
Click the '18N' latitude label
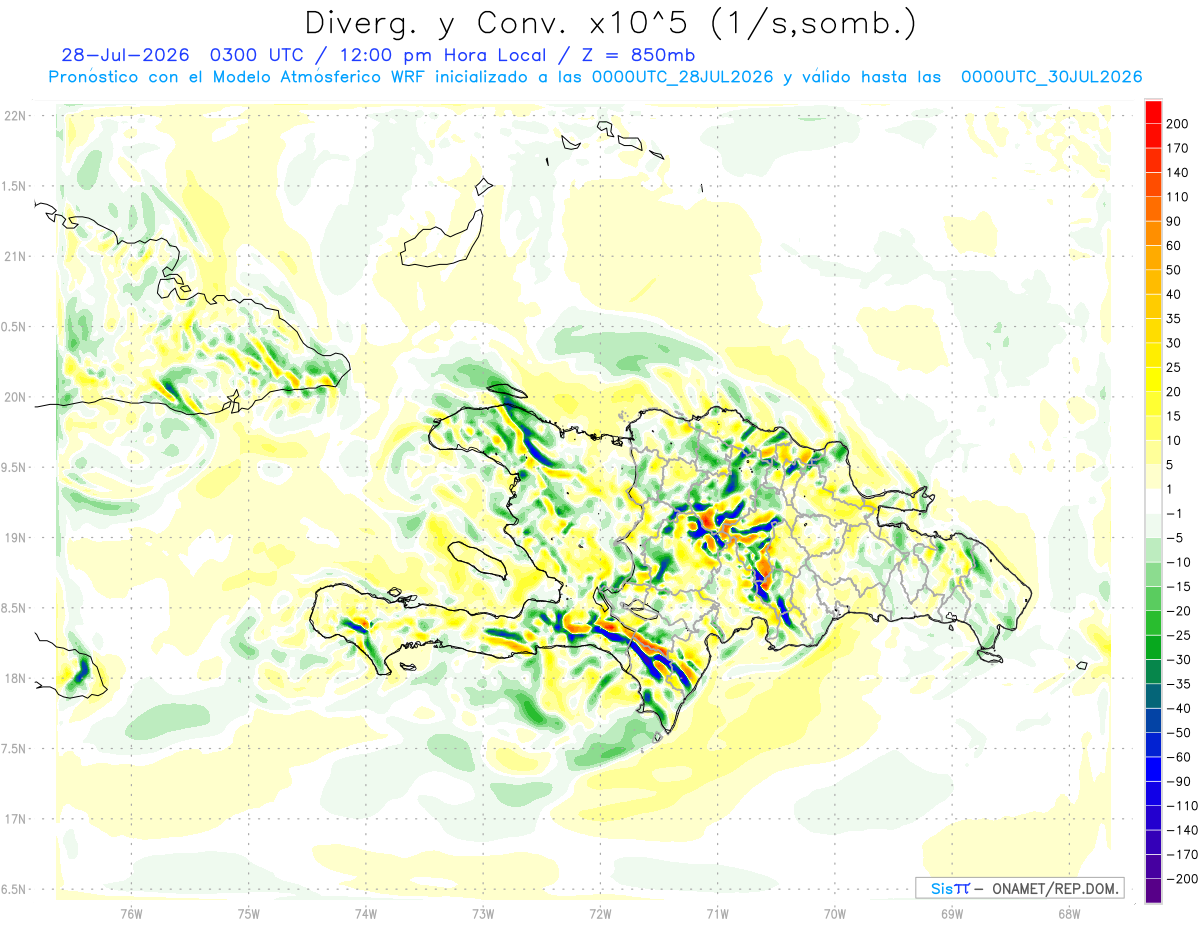click(x=16, y=679)
